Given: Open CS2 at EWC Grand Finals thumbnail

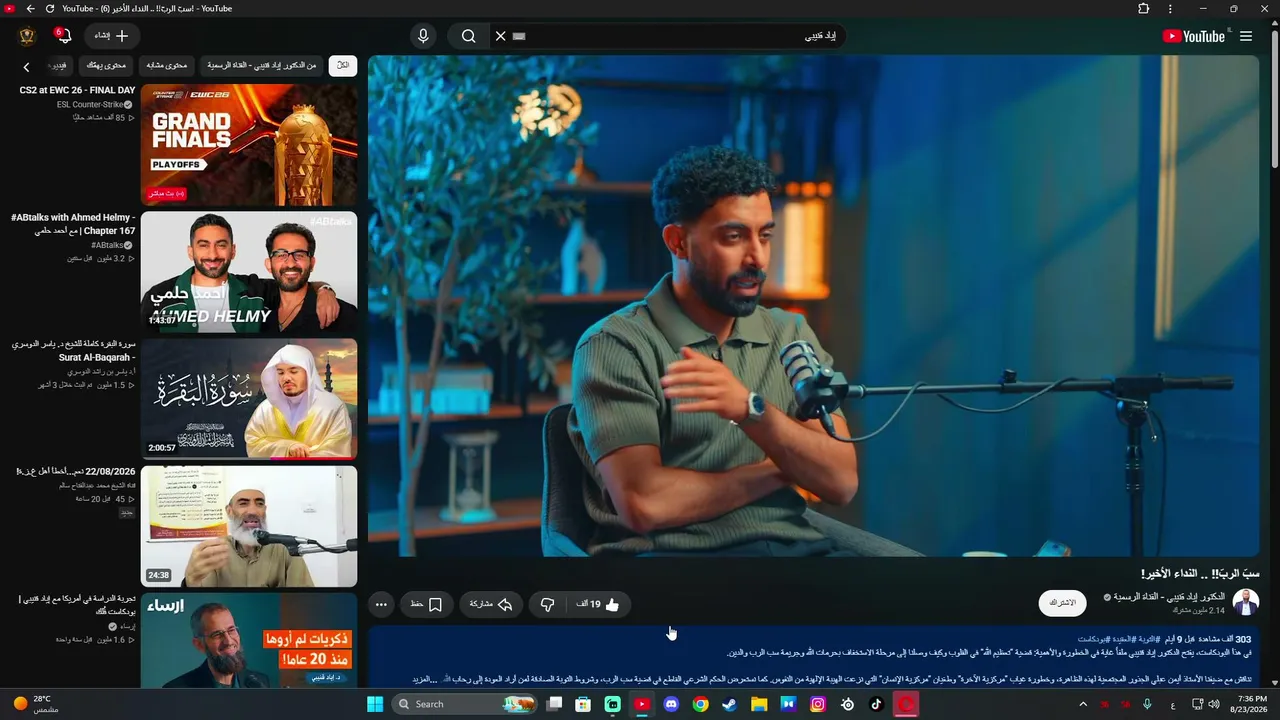Looking at the screenshot, I should pyautogui.click(x=249, y=144).
